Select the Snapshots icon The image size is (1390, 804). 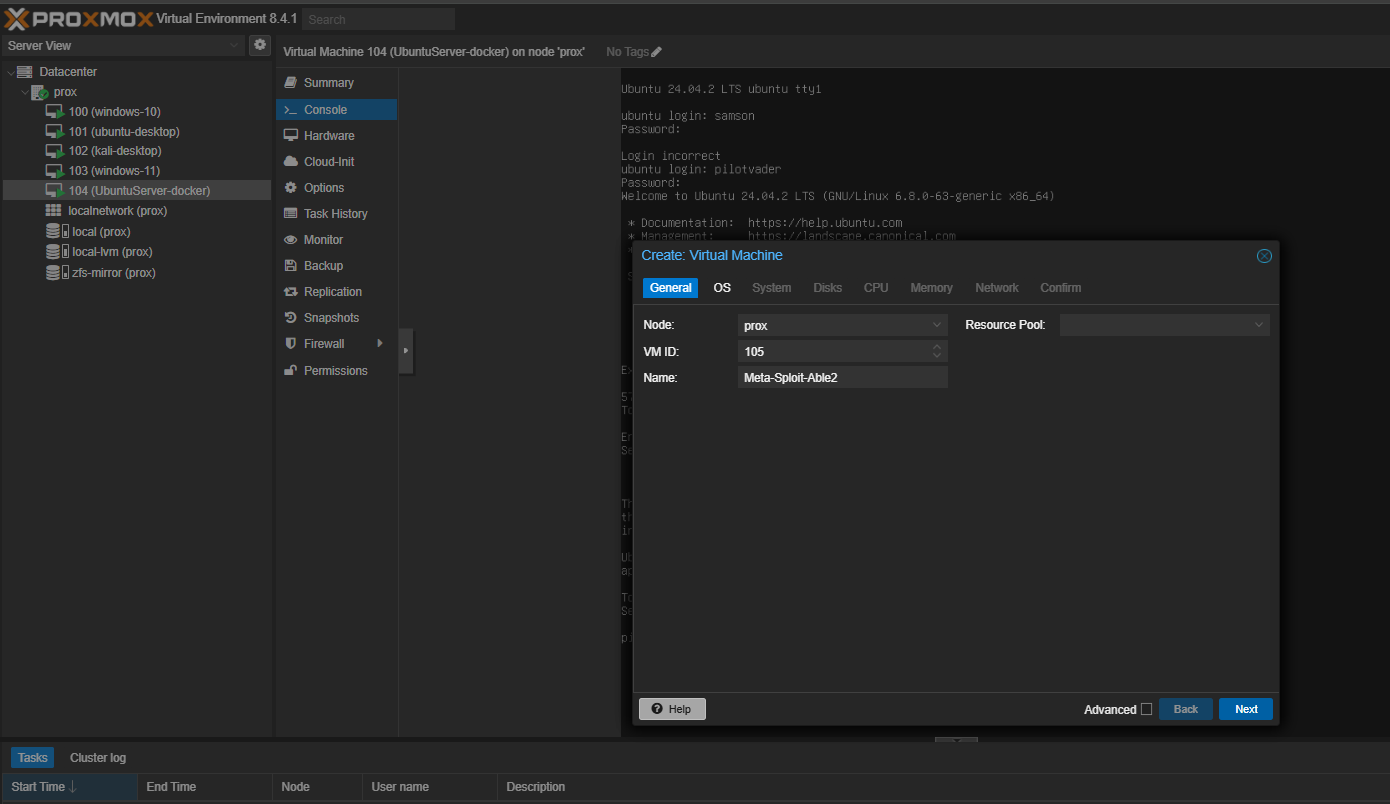[x=330, y=317]
